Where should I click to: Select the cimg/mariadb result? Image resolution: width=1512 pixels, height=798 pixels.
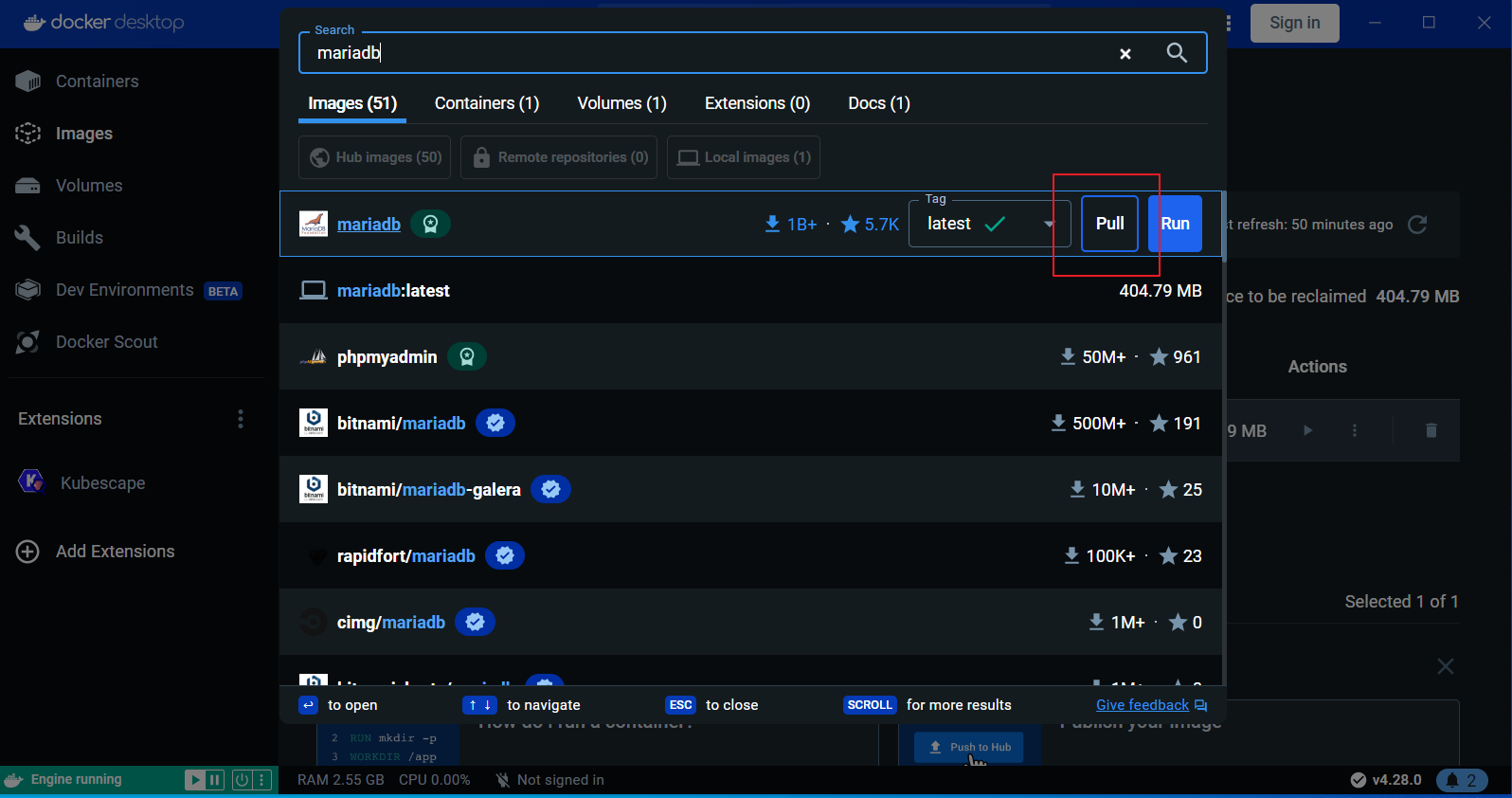750,623
